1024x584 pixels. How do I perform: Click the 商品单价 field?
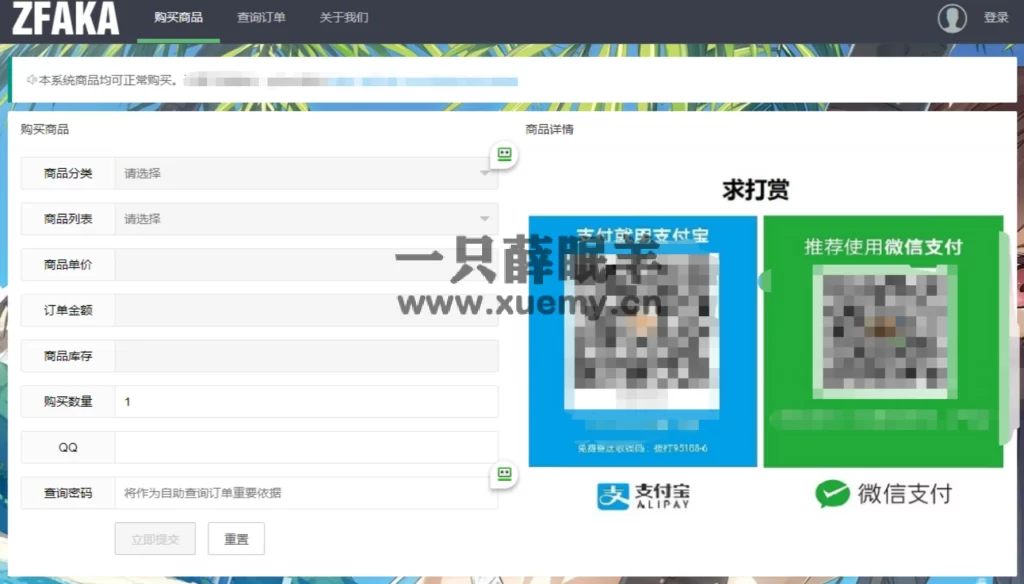(306, 265)
